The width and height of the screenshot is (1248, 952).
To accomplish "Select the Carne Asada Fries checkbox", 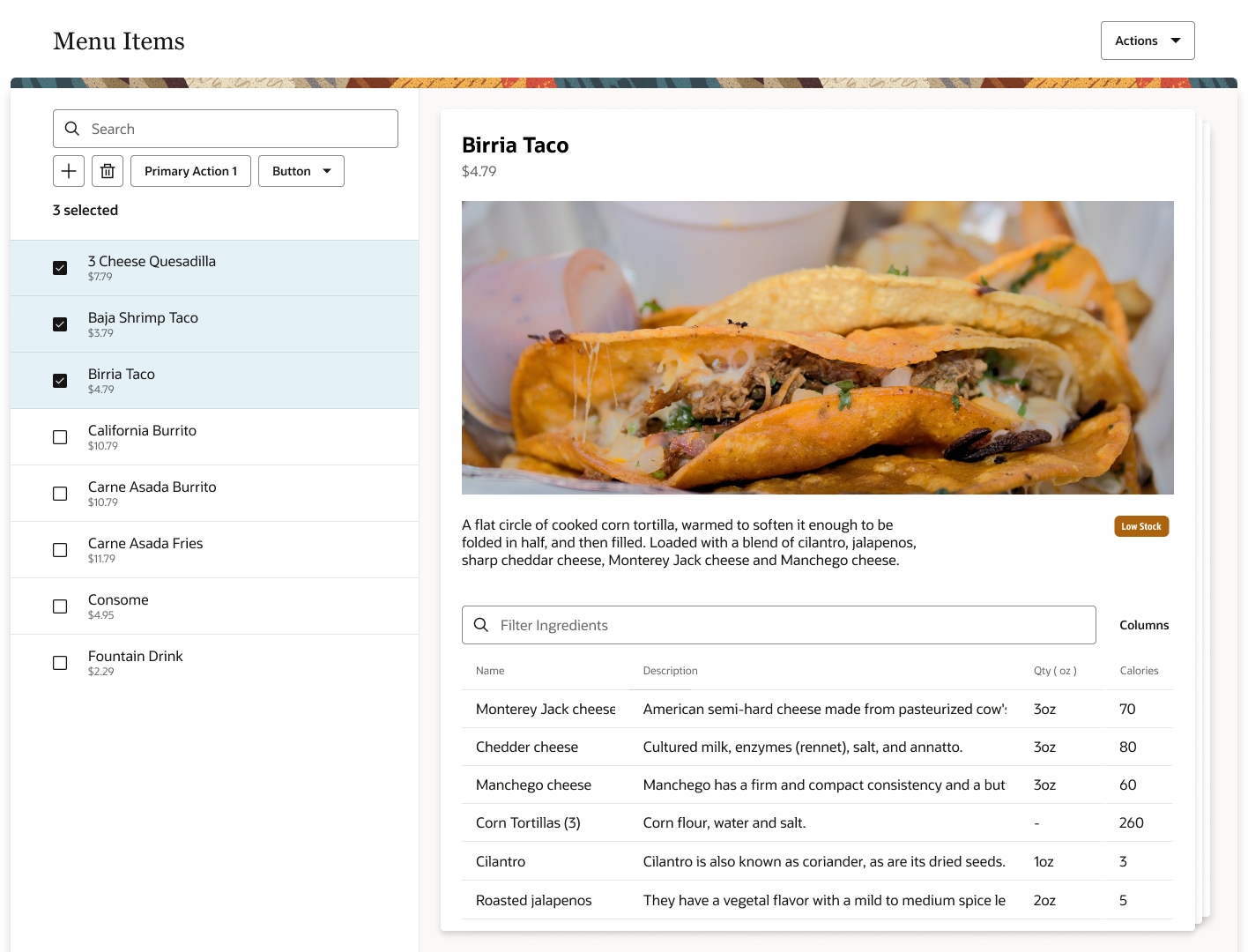I will pos(60,550).
